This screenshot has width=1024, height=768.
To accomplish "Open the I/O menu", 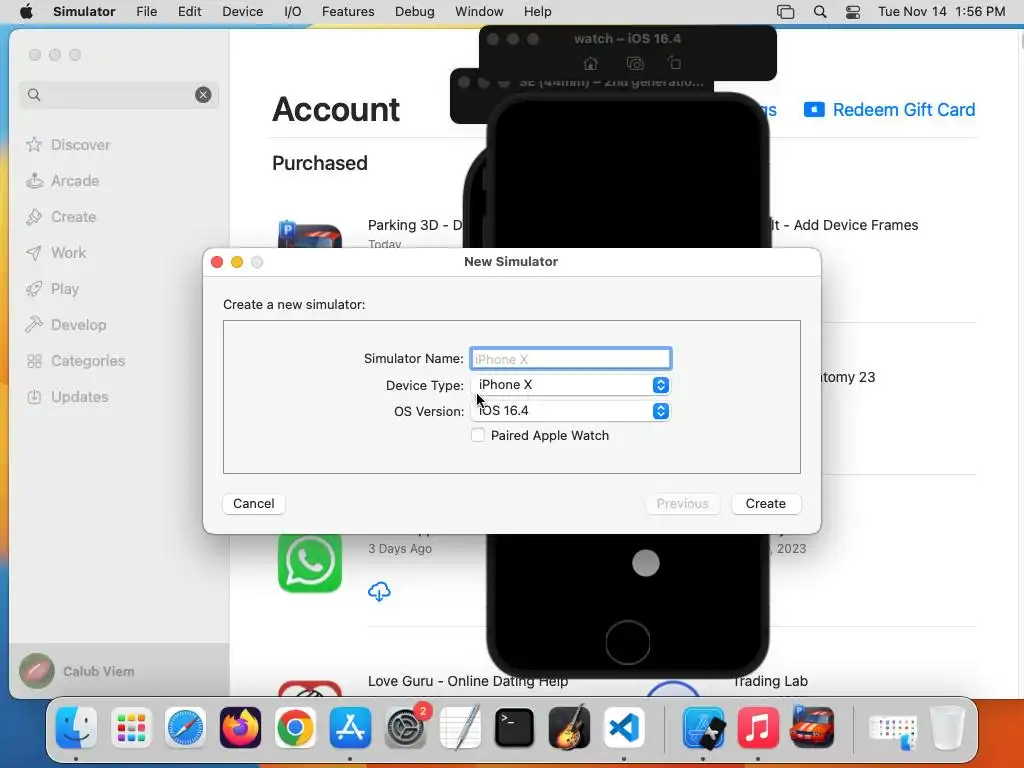I will [x=293, y=12].
